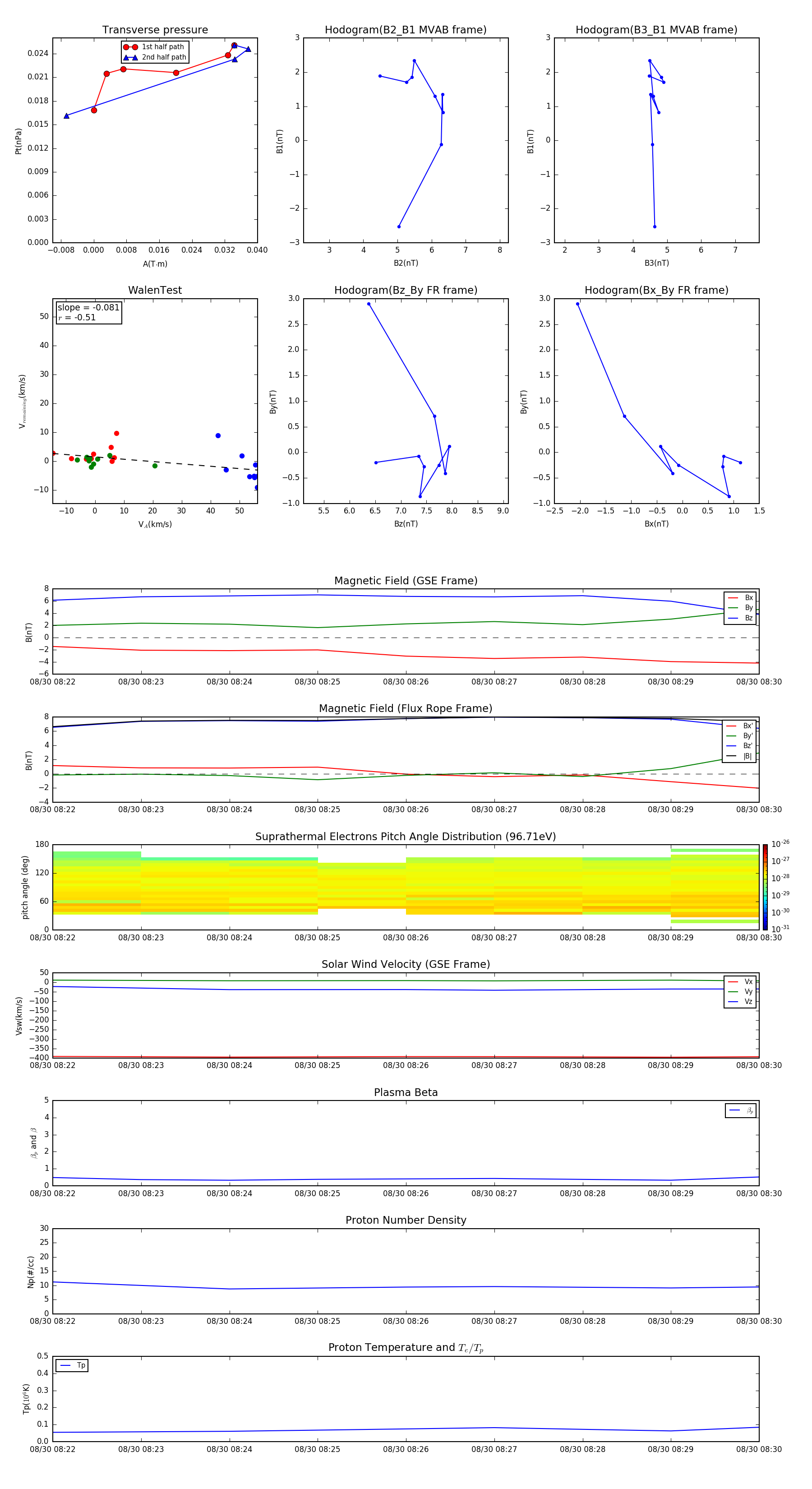Click the pitch angle spectrogram color bar
This screenshot has width=812, height=1489.
[765, 887]
